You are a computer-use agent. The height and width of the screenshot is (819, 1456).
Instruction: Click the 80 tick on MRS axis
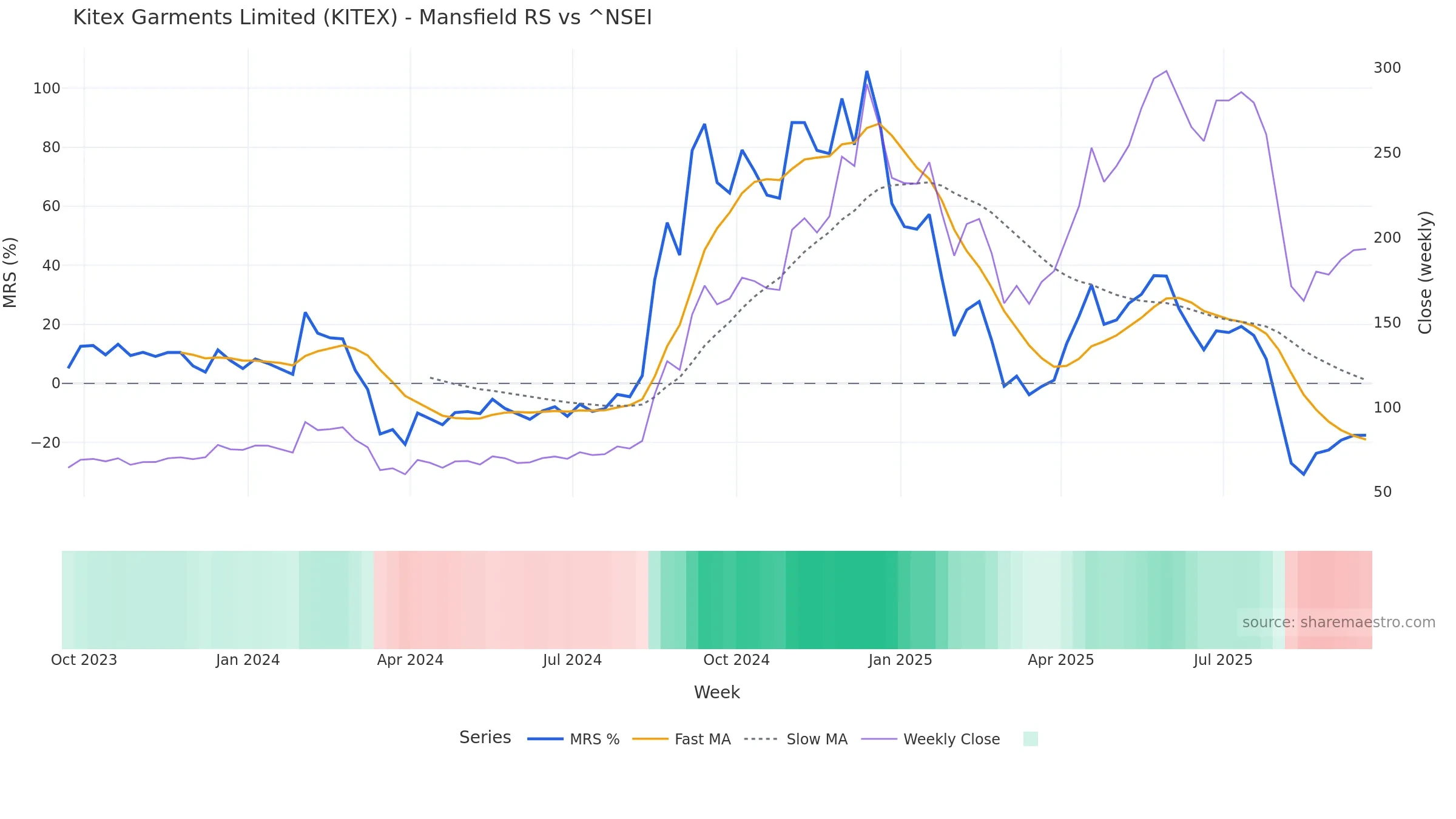51,147
